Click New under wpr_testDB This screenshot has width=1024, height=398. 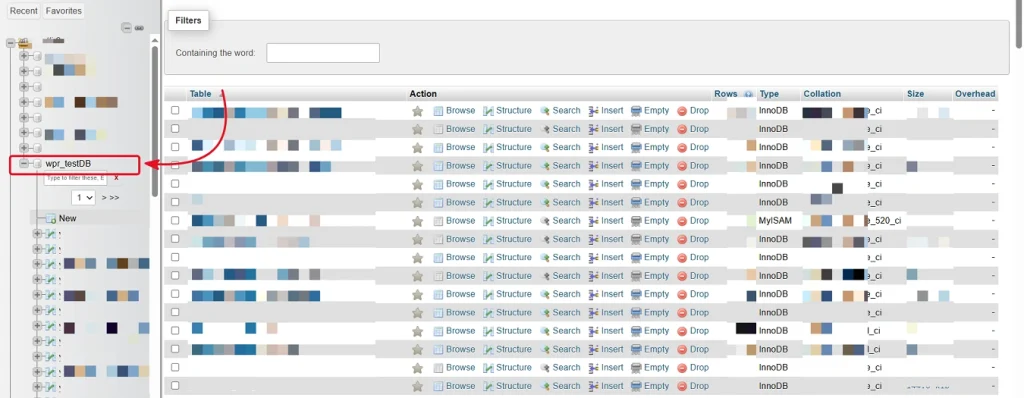67,218
